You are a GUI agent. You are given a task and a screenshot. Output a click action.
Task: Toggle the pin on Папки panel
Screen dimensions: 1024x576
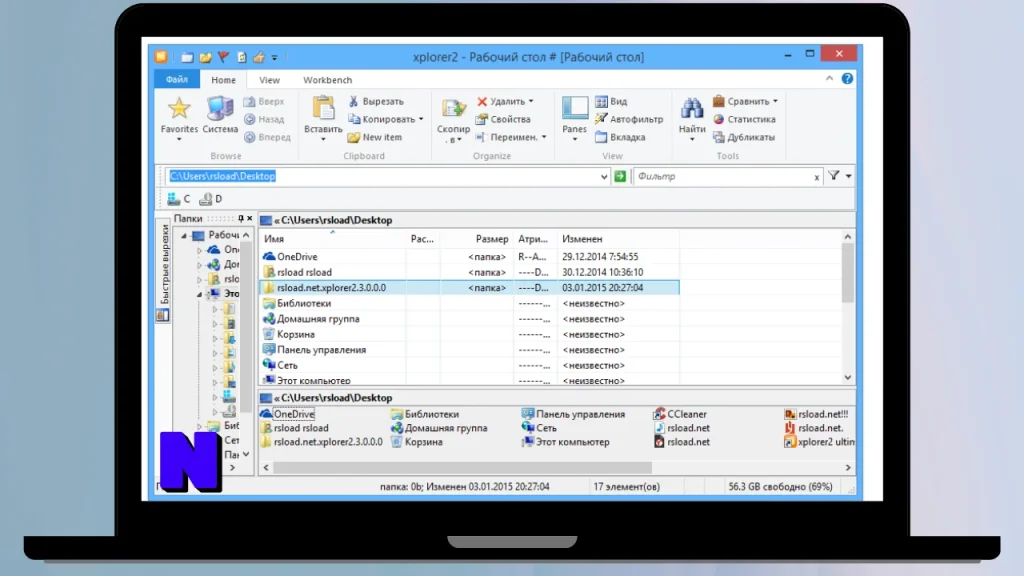tap(240, 219)
